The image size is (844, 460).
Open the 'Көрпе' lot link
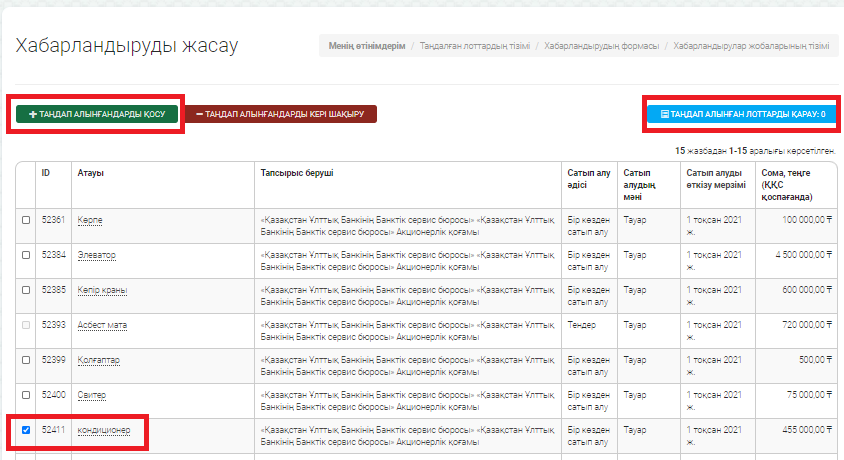90,220
